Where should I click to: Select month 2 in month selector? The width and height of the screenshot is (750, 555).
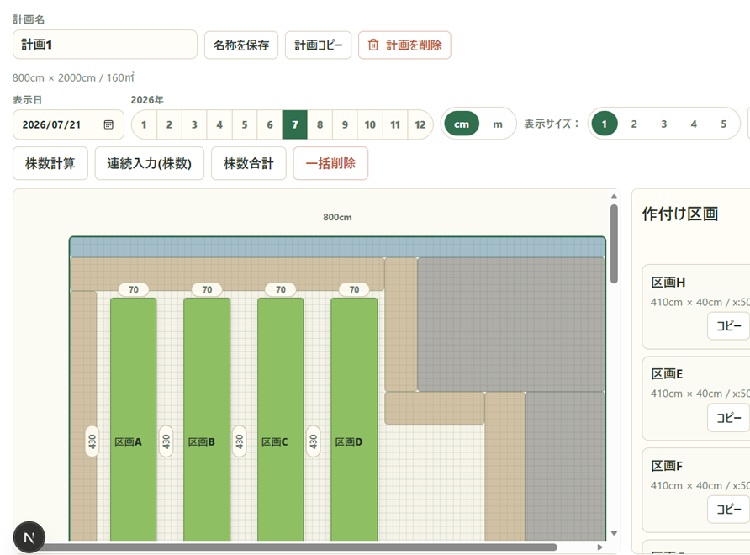(x=169, y=125)
